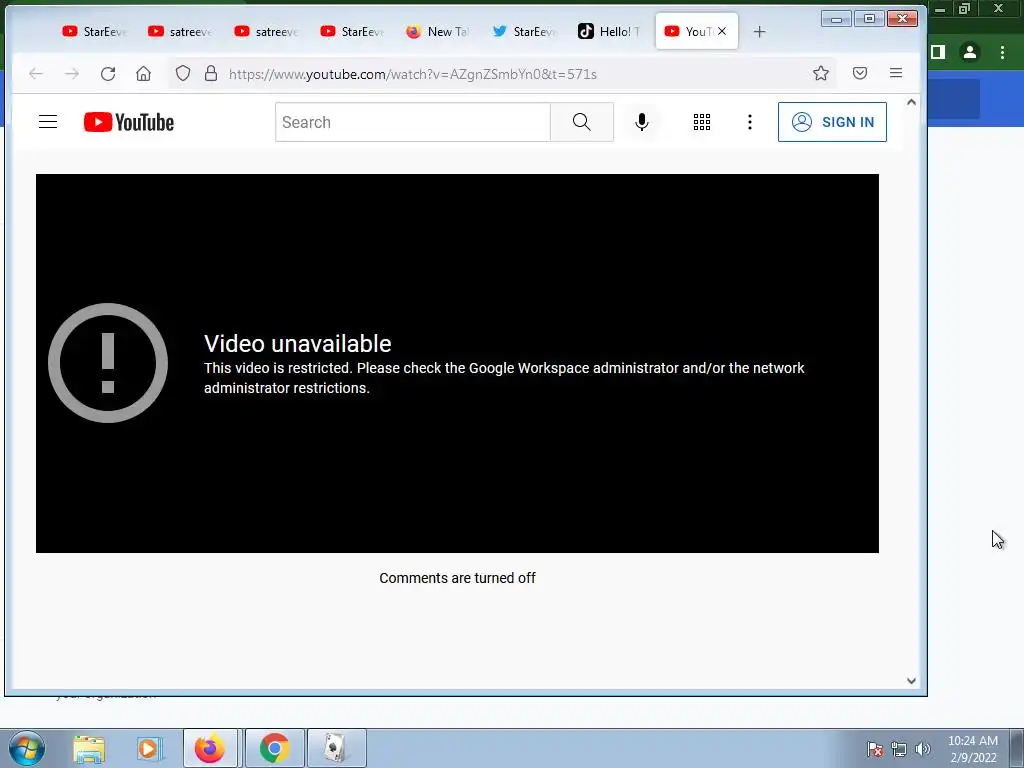Close the active YouTube tab
Image resolution: width=1024 pixels, height=768 pixels.
pyautogui.click(x=722, y=31)
